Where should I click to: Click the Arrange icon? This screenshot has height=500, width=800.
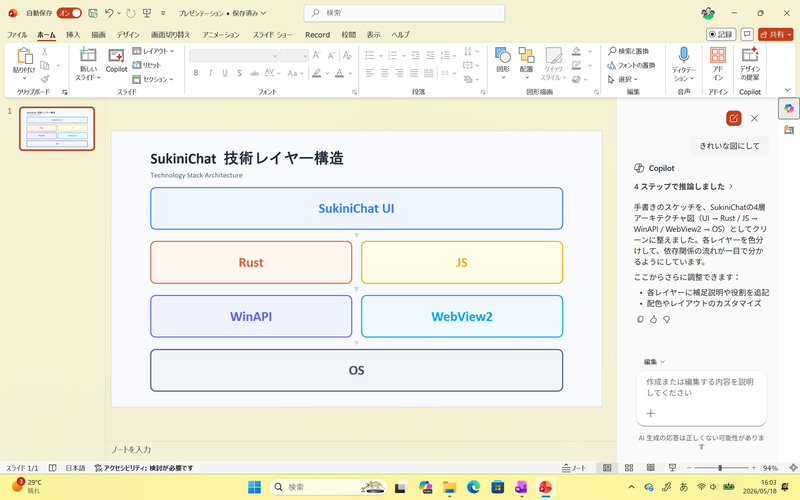point(527,56)
